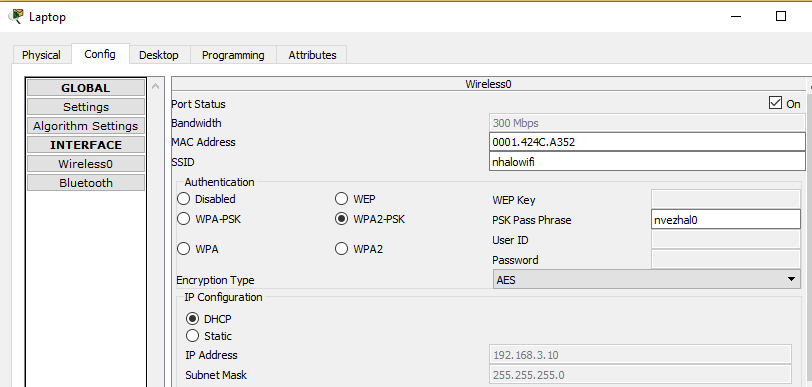Screen dimensions: 812x387
Task: Click the Port Status label
Action: click(198, 104)
